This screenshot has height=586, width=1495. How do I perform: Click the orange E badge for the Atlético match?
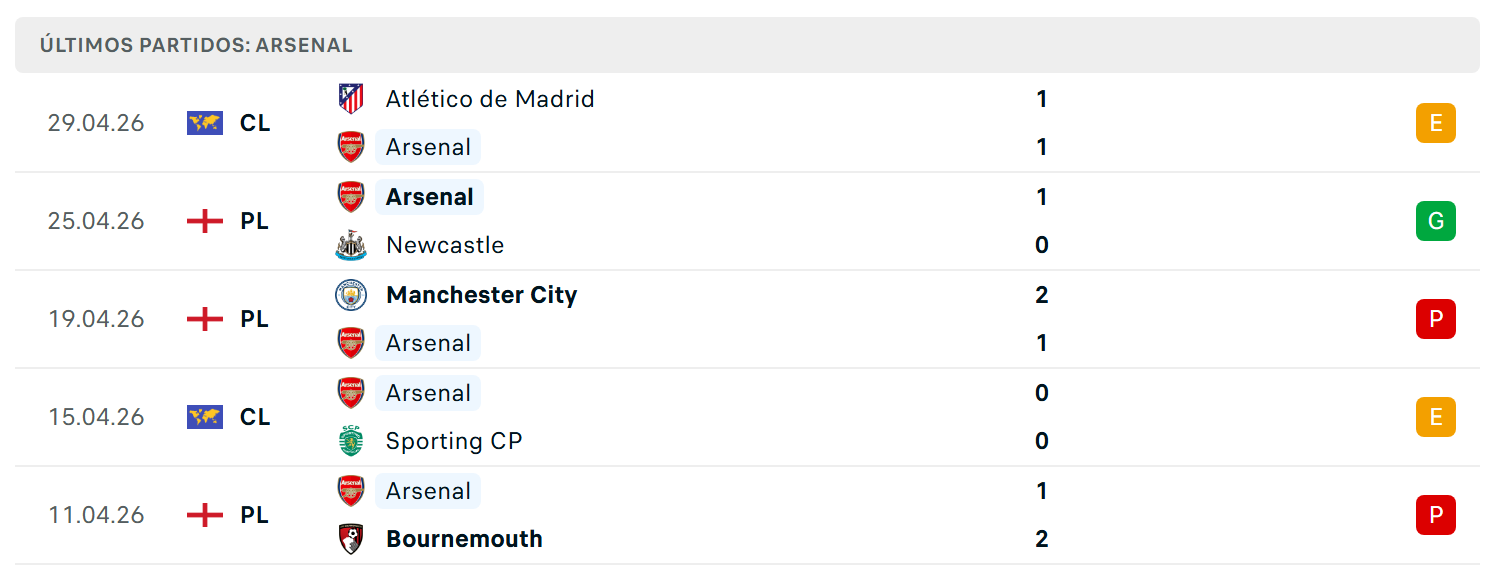tap(1436, 123)
